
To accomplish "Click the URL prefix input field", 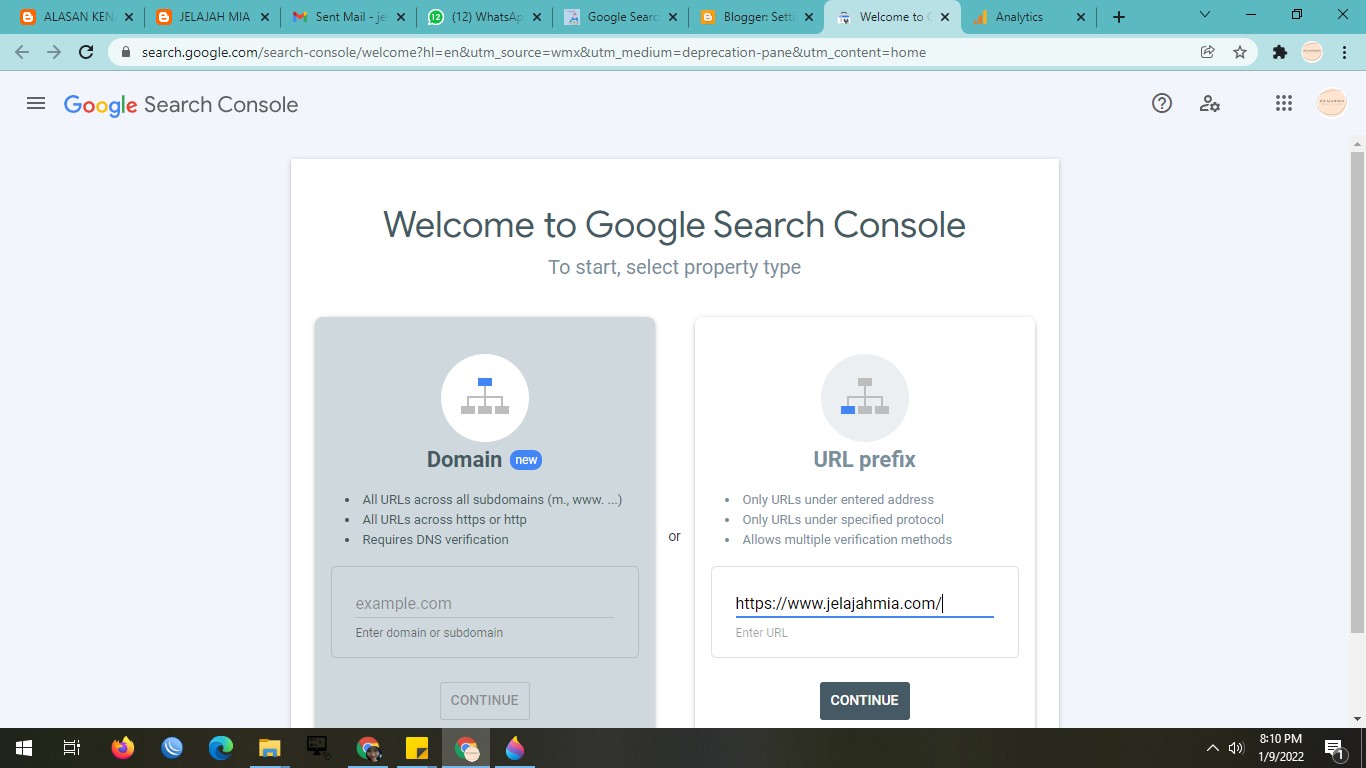I will pos(865,603).
